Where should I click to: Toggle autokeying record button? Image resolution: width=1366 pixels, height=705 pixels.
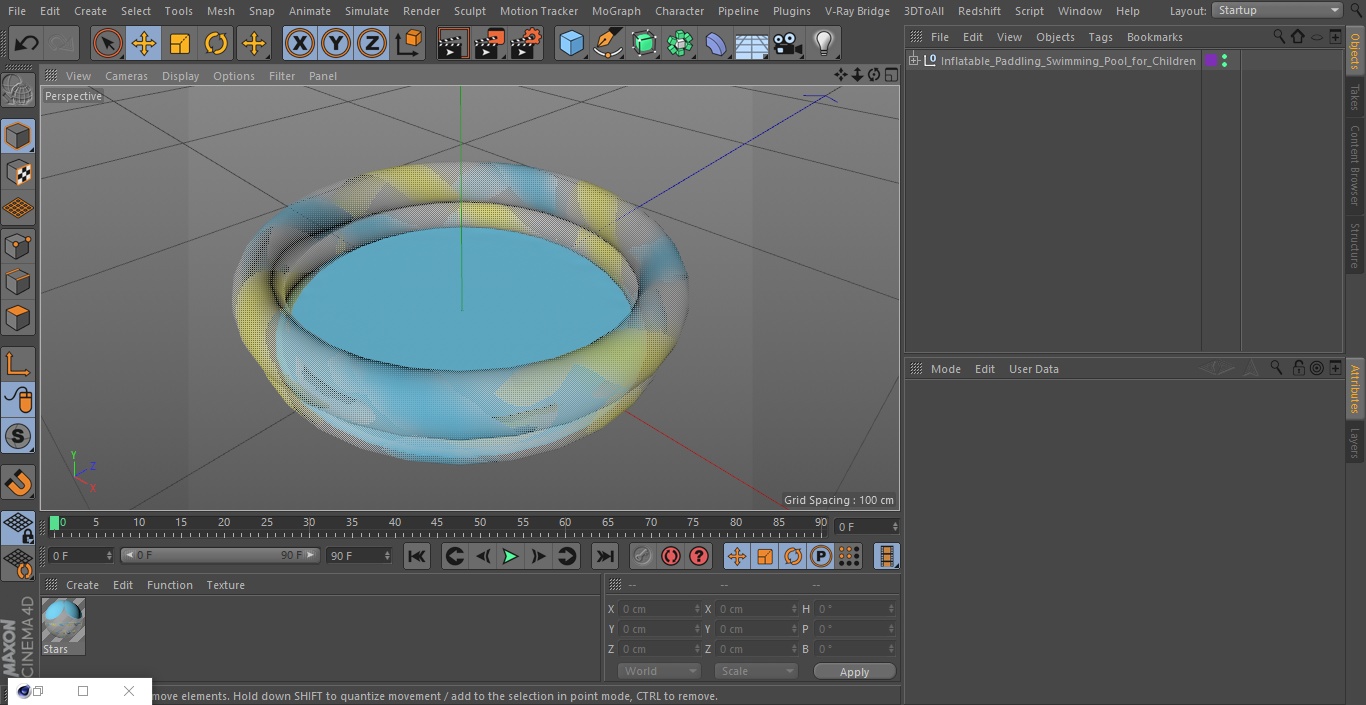click(671, 556)
